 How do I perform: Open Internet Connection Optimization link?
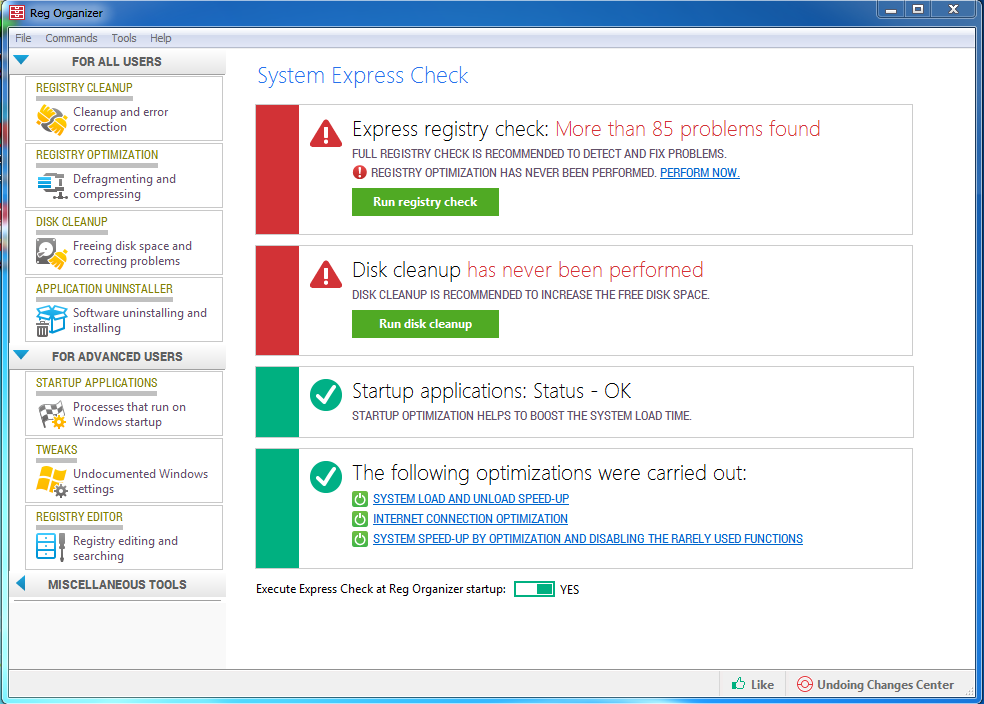(470, 519)
